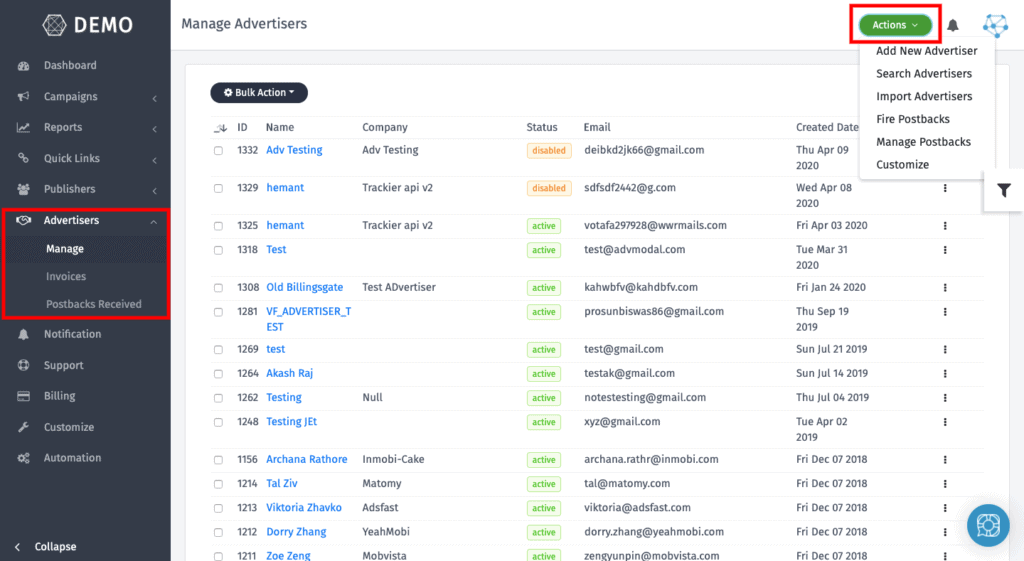The image size is (1024, 561).
Task: Check the box for Dorry Zhang
Action: click(x=218, y=533)
